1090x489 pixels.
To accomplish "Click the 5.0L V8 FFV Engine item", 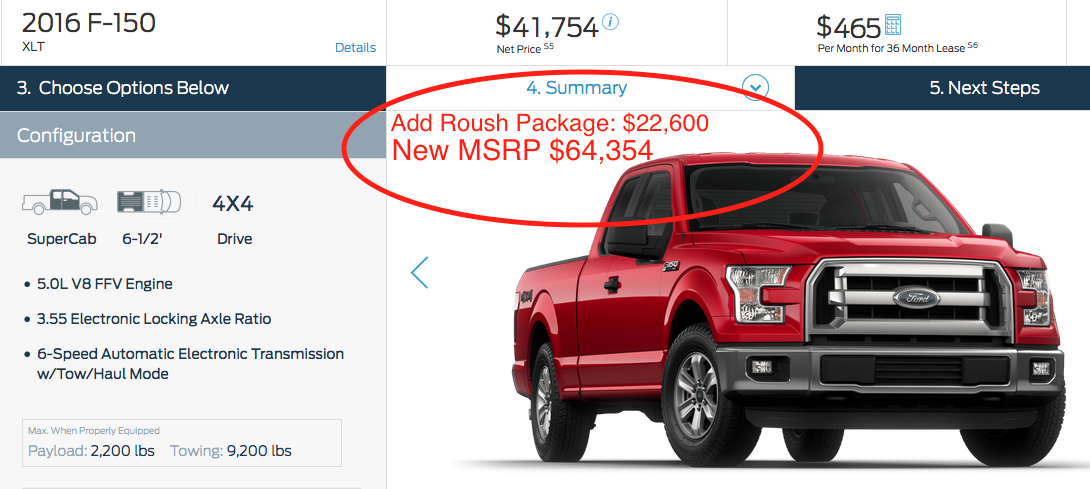I will [x=105, y=284].
